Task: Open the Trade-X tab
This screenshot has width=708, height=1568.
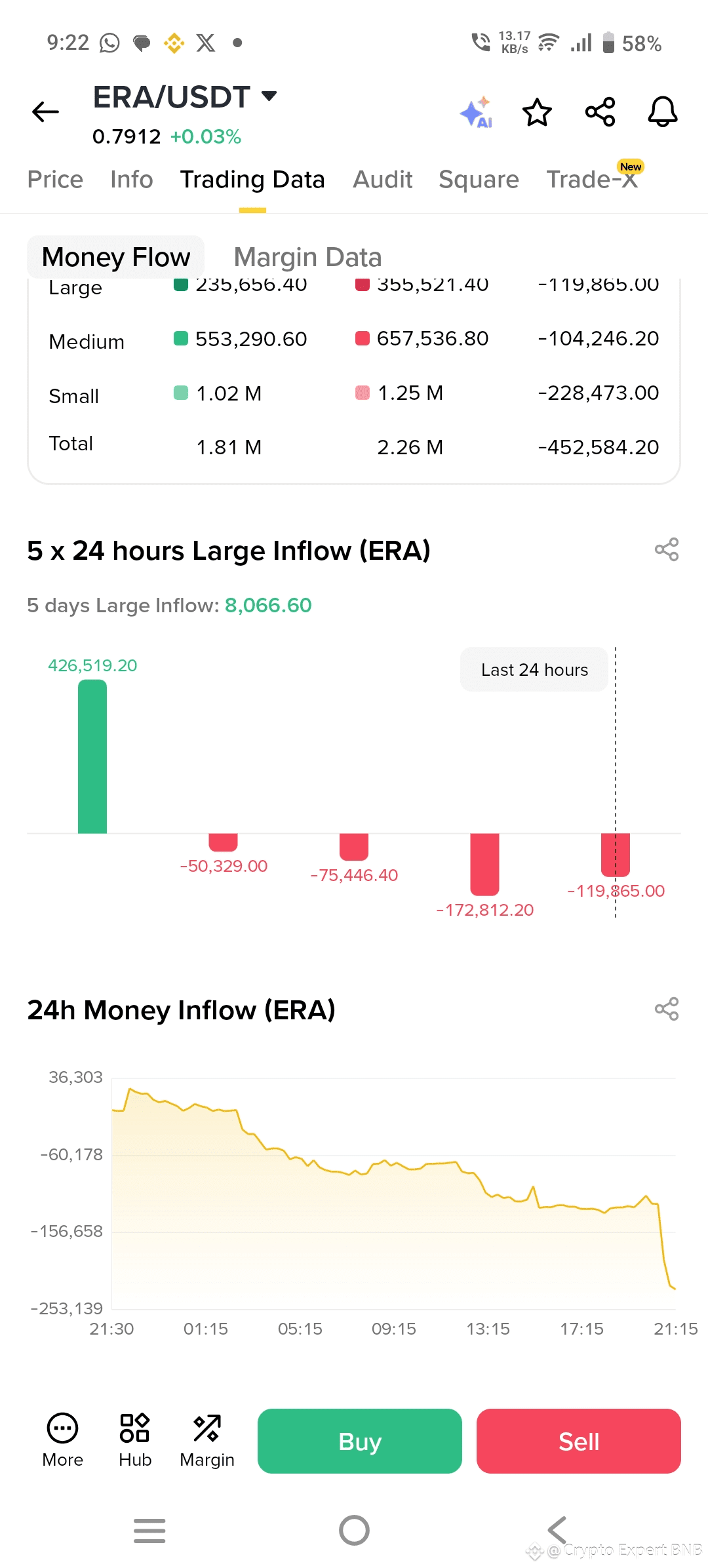Action: (x=592, y=180)
